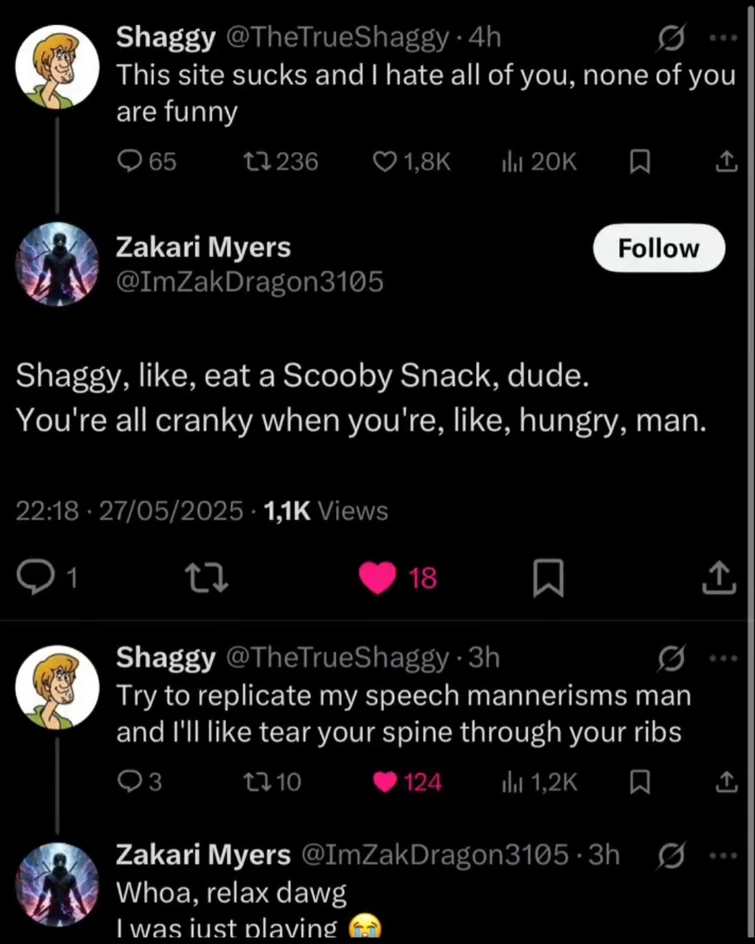Open the repost icon on Zakari's main reply

click(206, 577)
